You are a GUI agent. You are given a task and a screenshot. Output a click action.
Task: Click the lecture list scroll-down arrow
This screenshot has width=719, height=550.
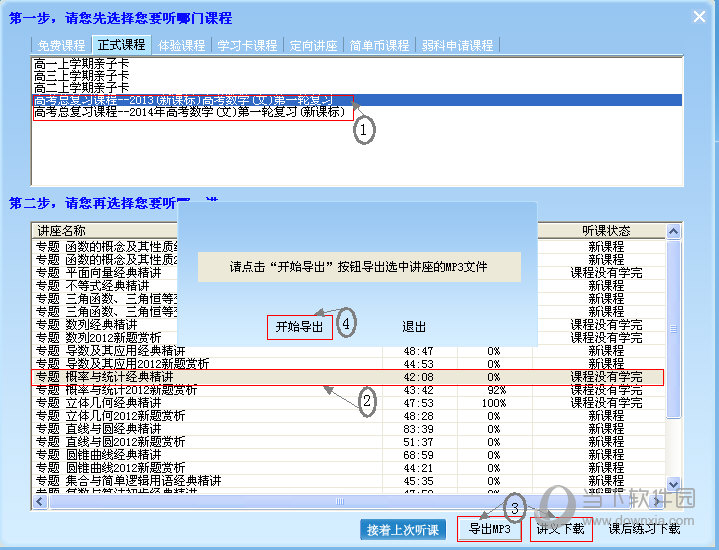[673, 482]
